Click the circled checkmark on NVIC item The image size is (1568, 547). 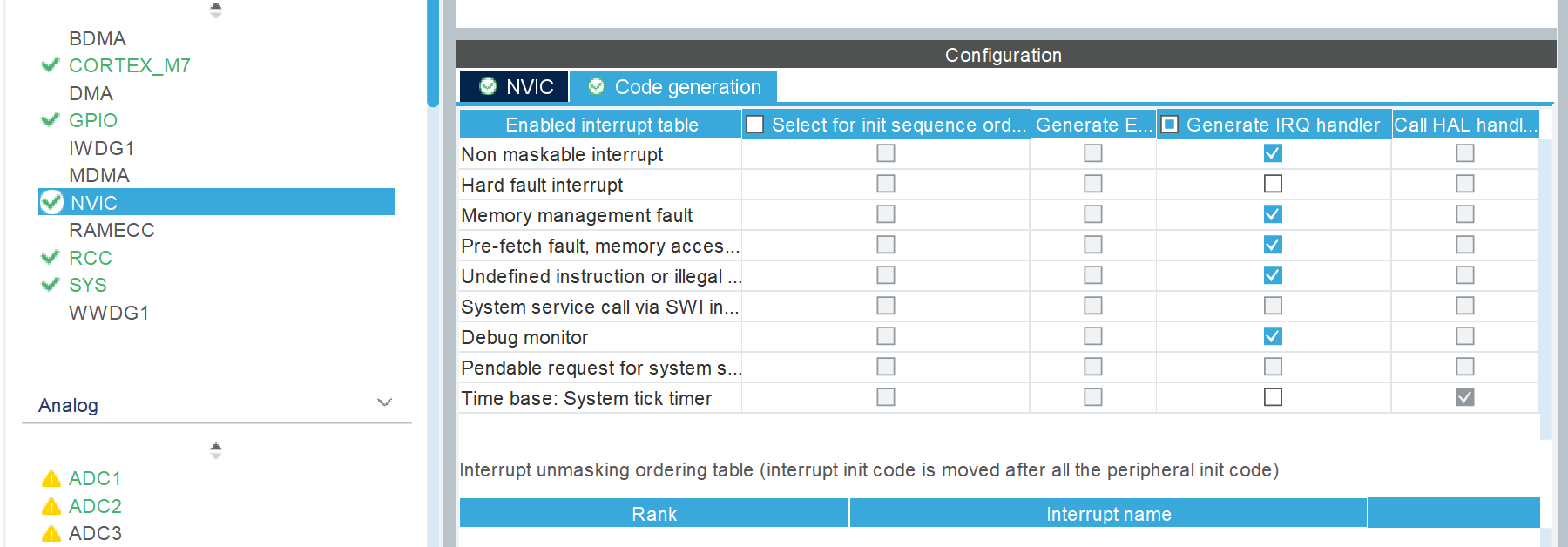pos(52,202)
